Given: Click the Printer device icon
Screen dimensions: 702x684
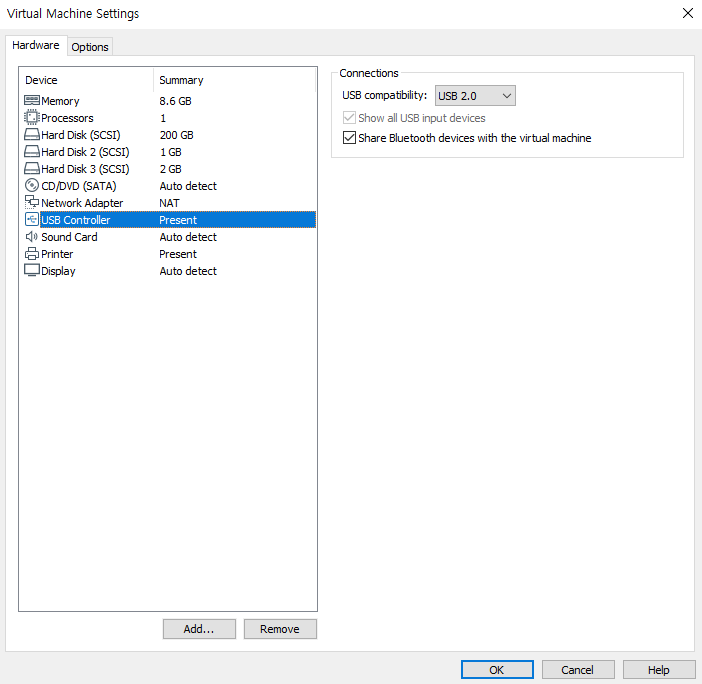Looking at the screenshot, I should pos(32,253).
